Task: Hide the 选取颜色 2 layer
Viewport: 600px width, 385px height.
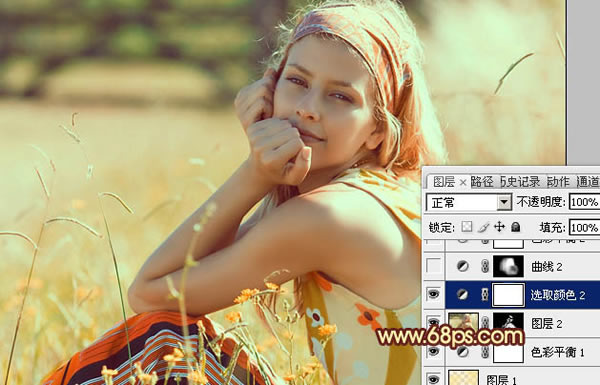Action: click(x=434, y=294)
